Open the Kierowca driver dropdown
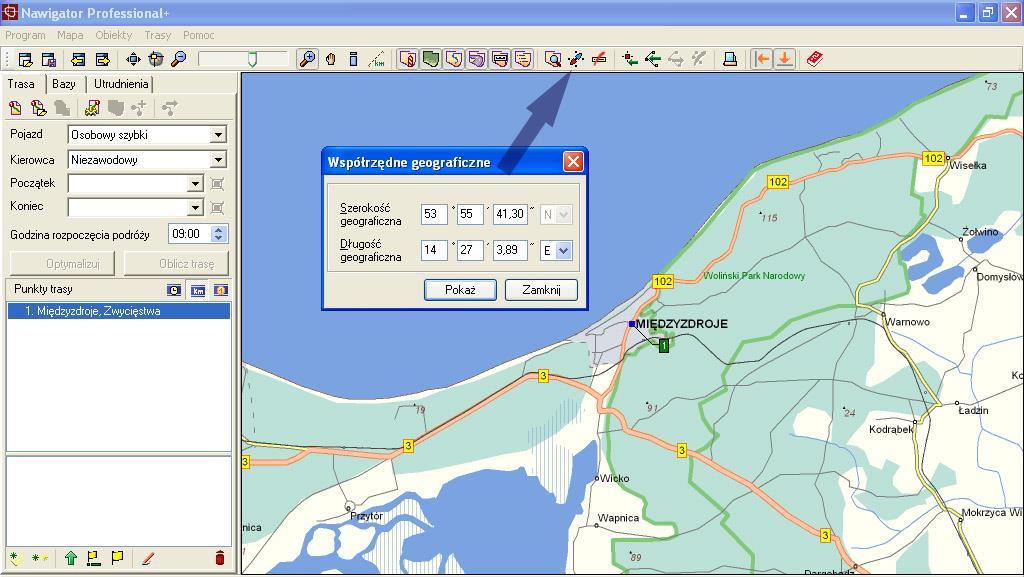The height and width of the screenshot is (577, 1024). (x=218, y=160)
